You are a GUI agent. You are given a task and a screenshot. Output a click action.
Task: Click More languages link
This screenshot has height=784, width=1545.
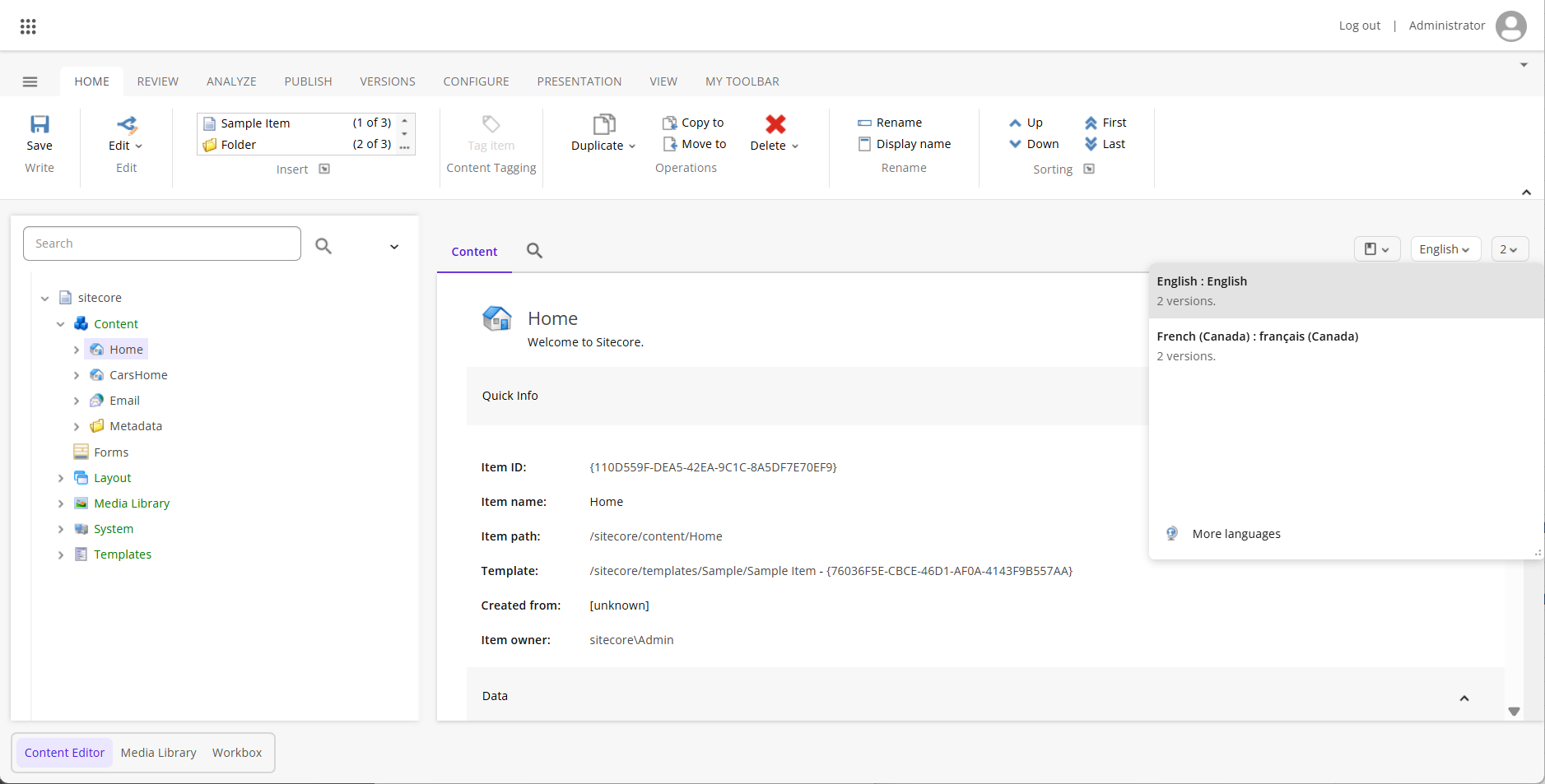tap(1236, 534)
